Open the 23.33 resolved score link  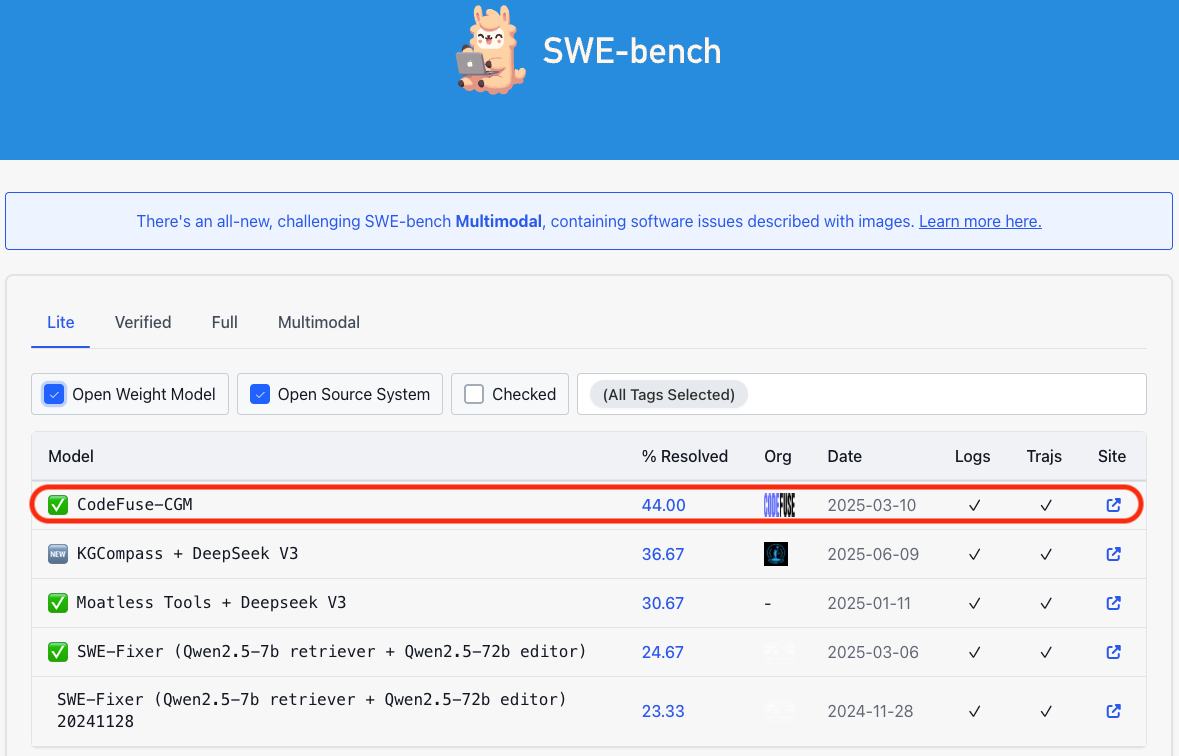tap(662, 711)
